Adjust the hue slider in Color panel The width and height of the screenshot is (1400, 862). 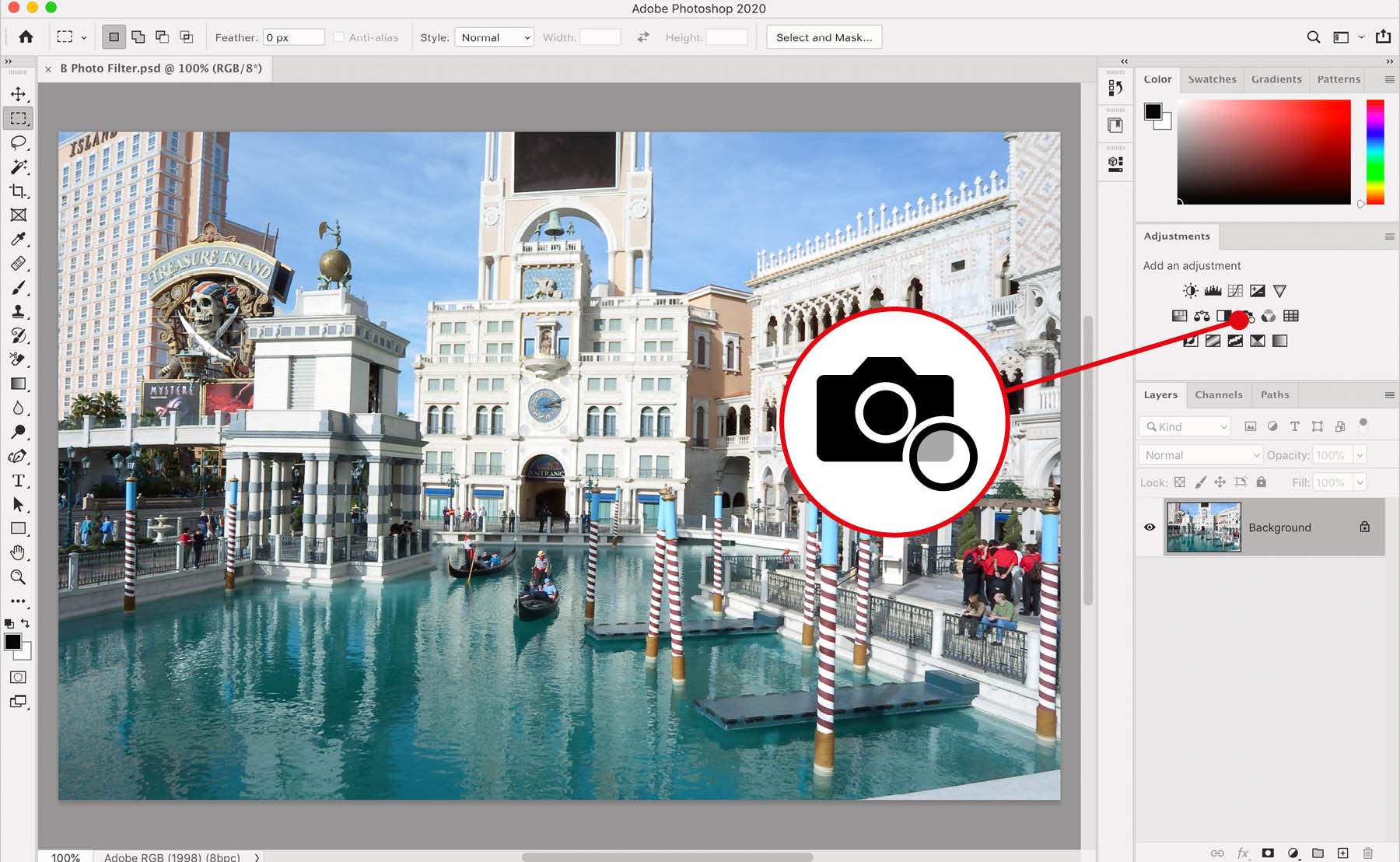click(1375, 152)
